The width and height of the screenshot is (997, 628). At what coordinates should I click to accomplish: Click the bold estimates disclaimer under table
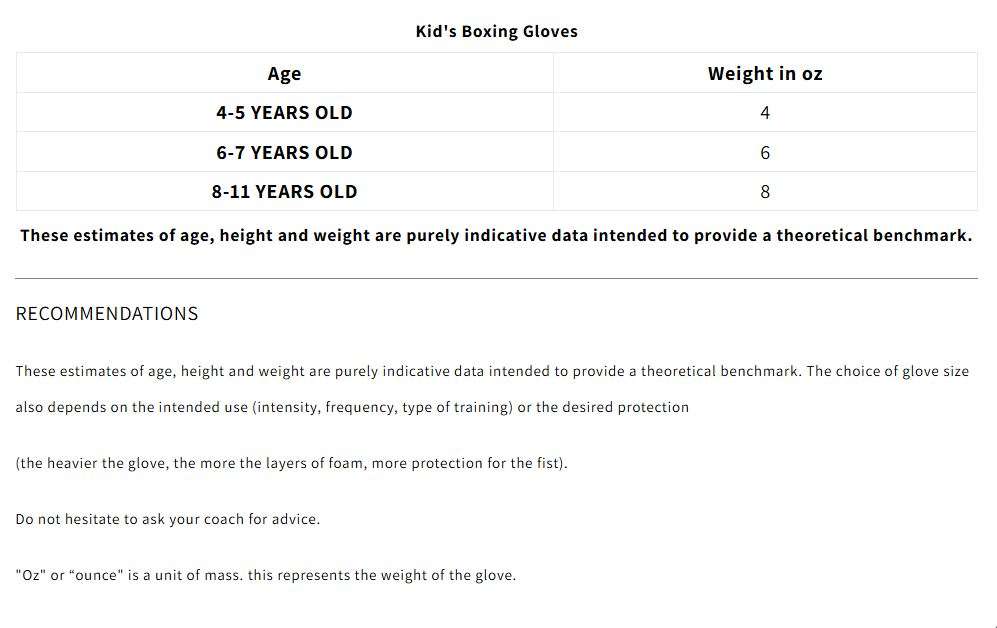tap(496, 236)
